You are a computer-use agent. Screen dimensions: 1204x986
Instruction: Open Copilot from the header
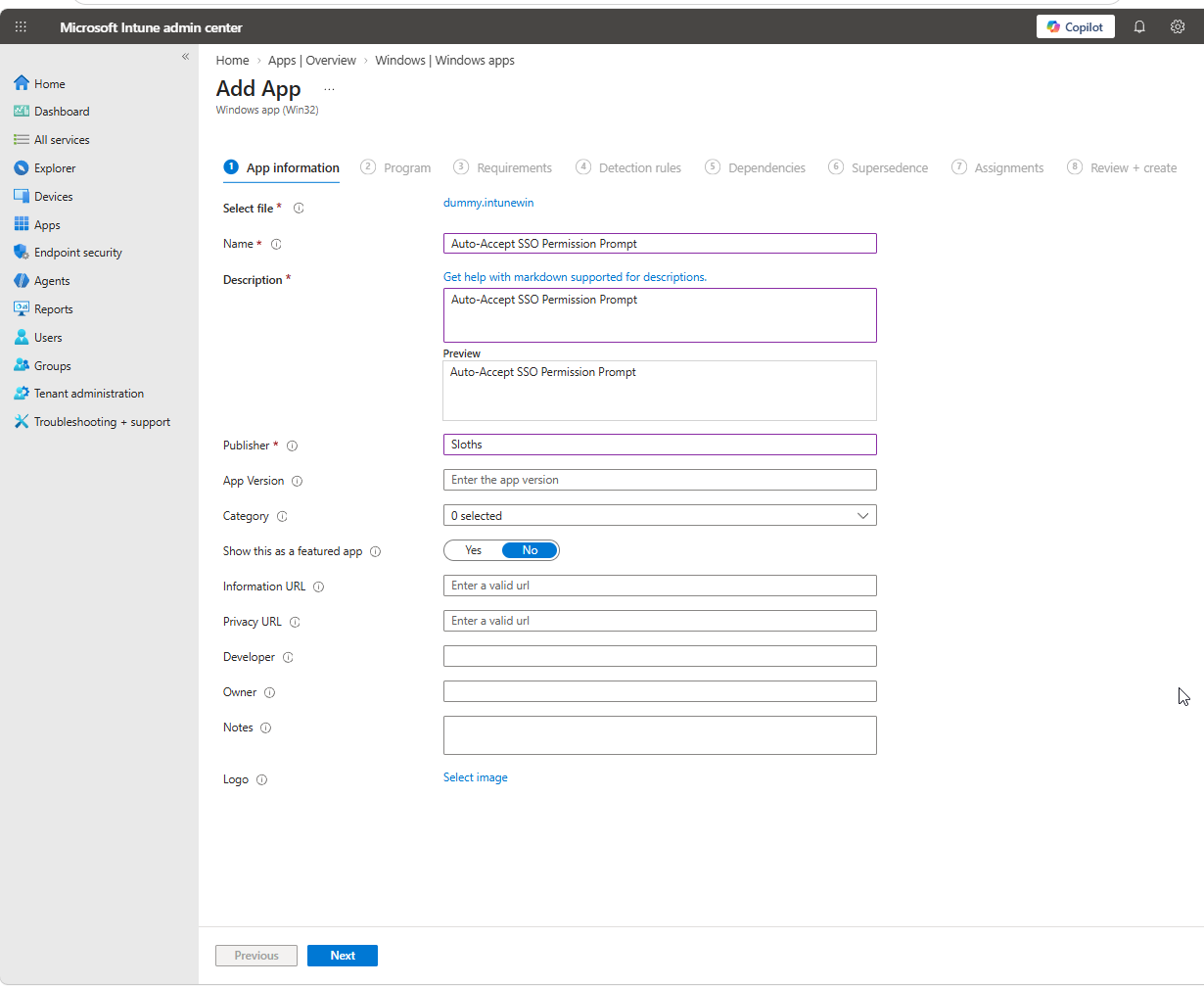coord(1076,27)
